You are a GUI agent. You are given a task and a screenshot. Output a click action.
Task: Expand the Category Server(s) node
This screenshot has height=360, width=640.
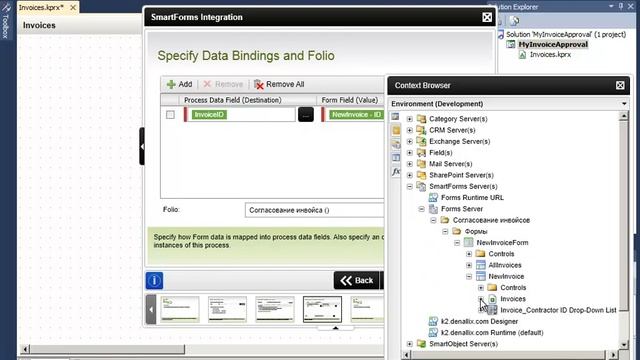[410, 119]
